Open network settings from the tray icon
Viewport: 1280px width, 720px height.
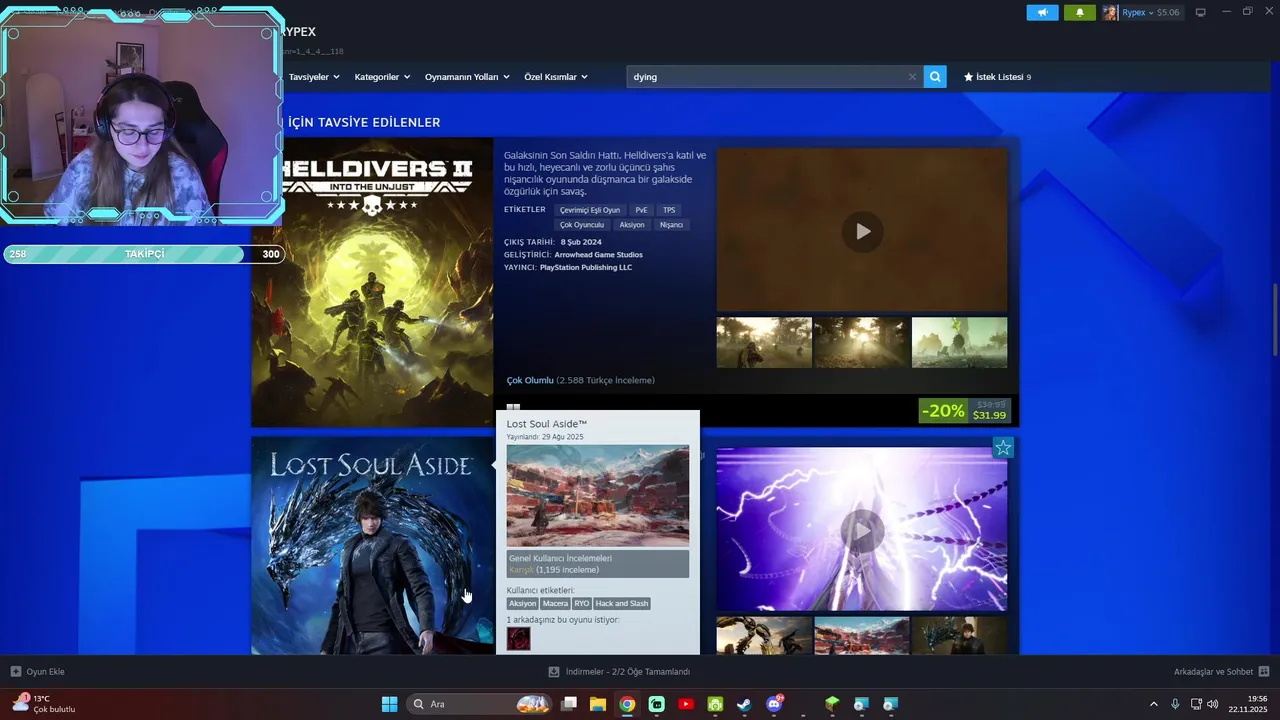[x=1196, y=704]
